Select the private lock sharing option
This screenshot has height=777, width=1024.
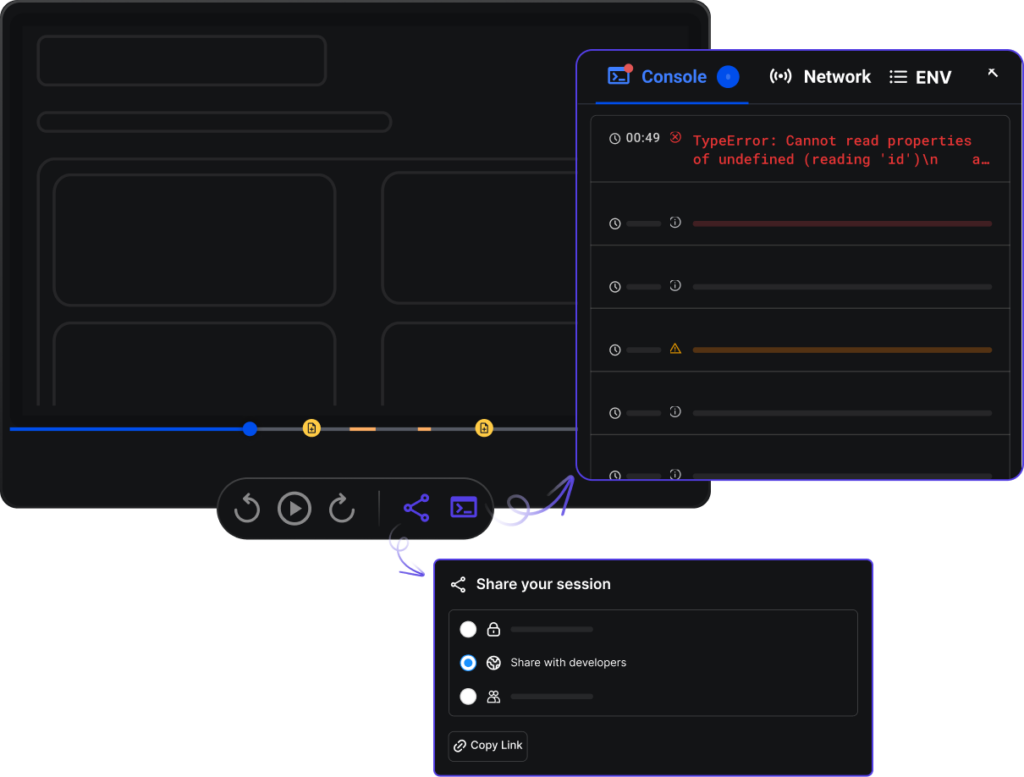468,629
